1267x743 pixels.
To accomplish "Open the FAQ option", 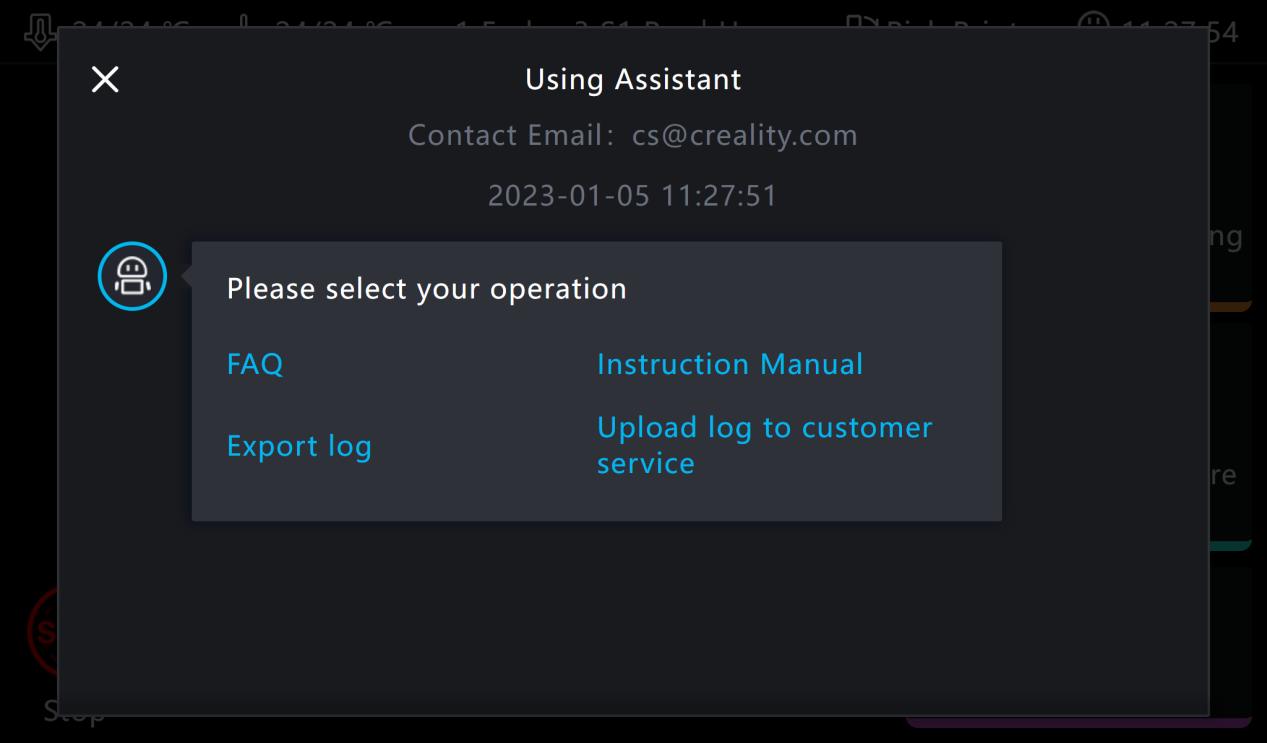I will [255, 364].
